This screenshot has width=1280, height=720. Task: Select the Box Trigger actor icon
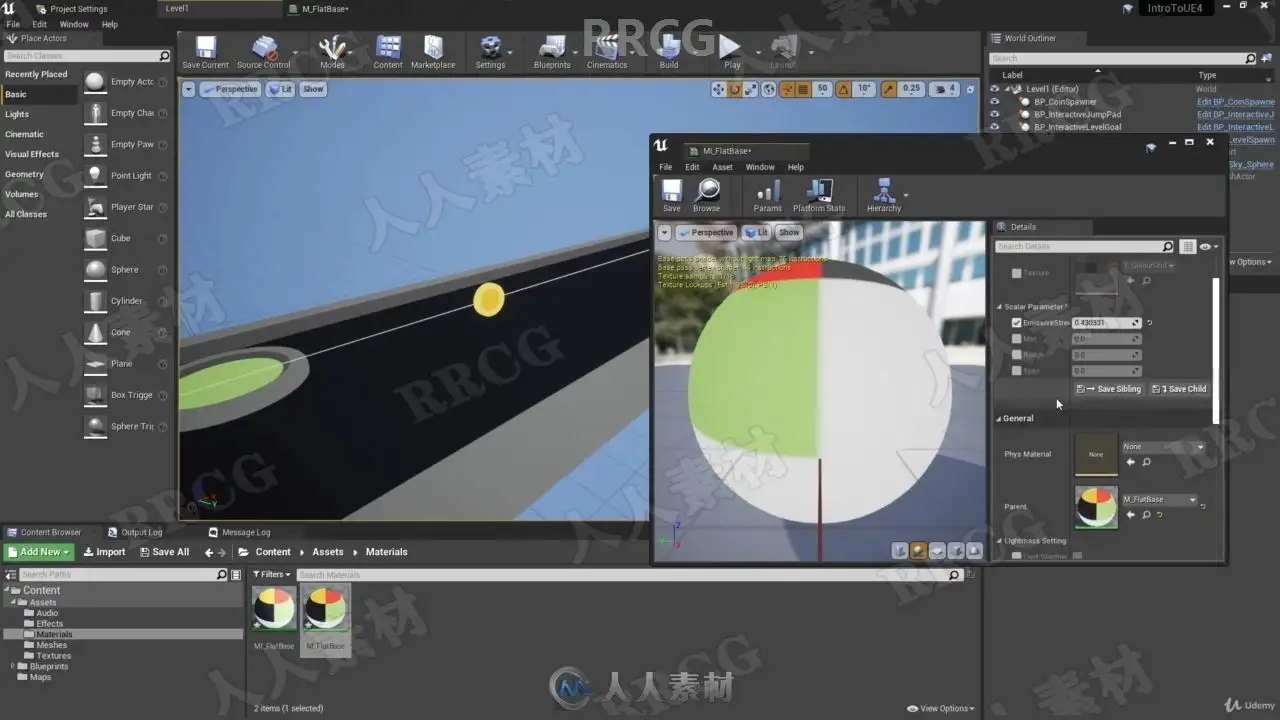click(x=95, y=395)
